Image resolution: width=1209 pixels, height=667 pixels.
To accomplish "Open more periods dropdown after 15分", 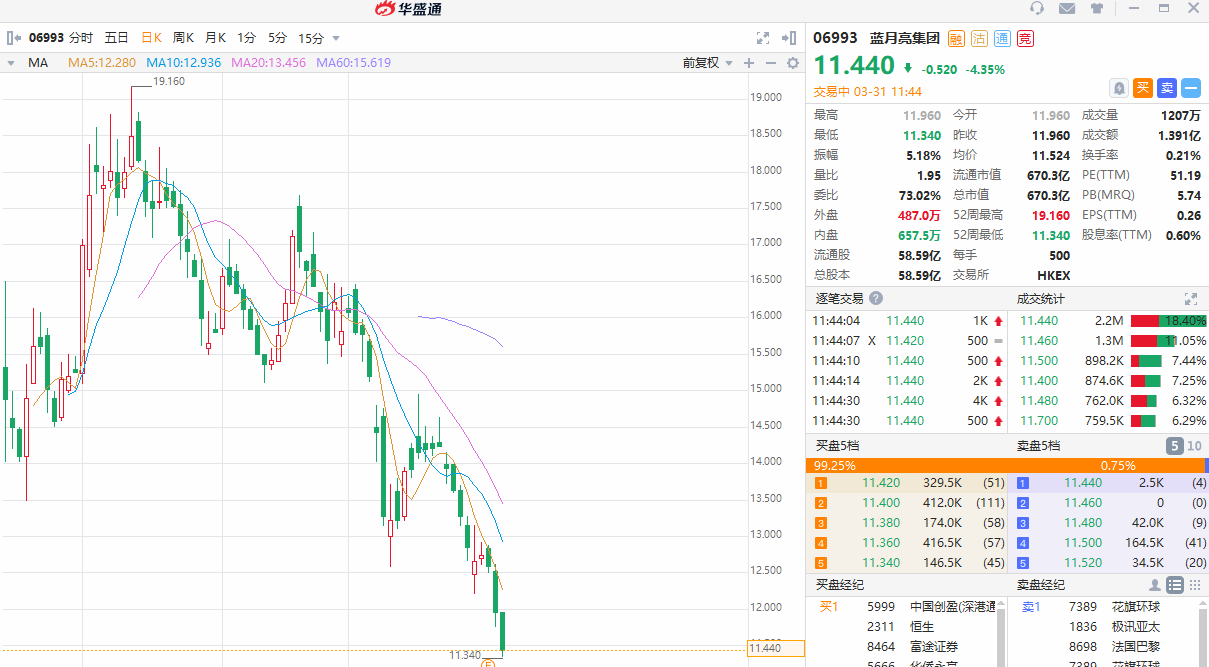I will pos(336,39).
